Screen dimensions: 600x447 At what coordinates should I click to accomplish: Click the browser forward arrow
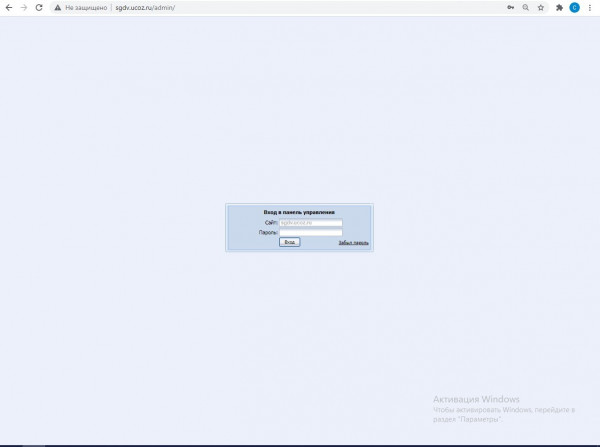coord(24,7)
